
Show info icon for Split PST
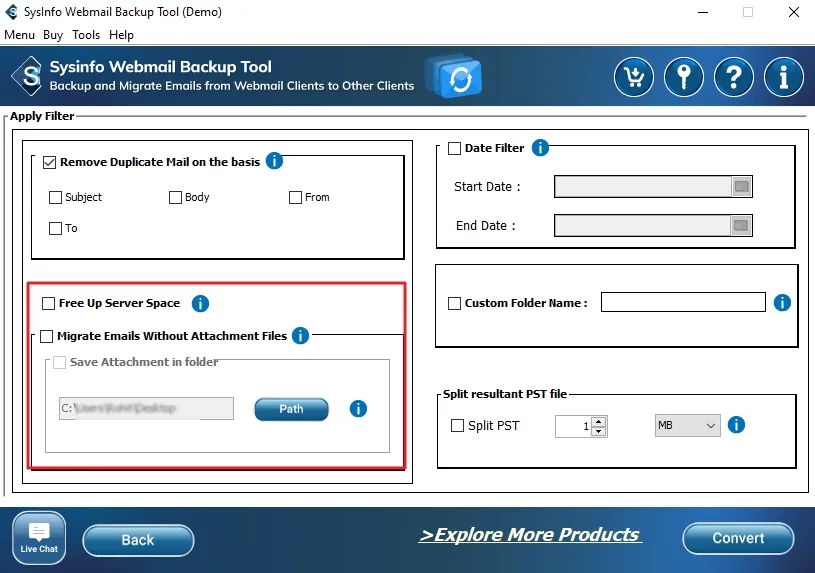coord(736,425)
